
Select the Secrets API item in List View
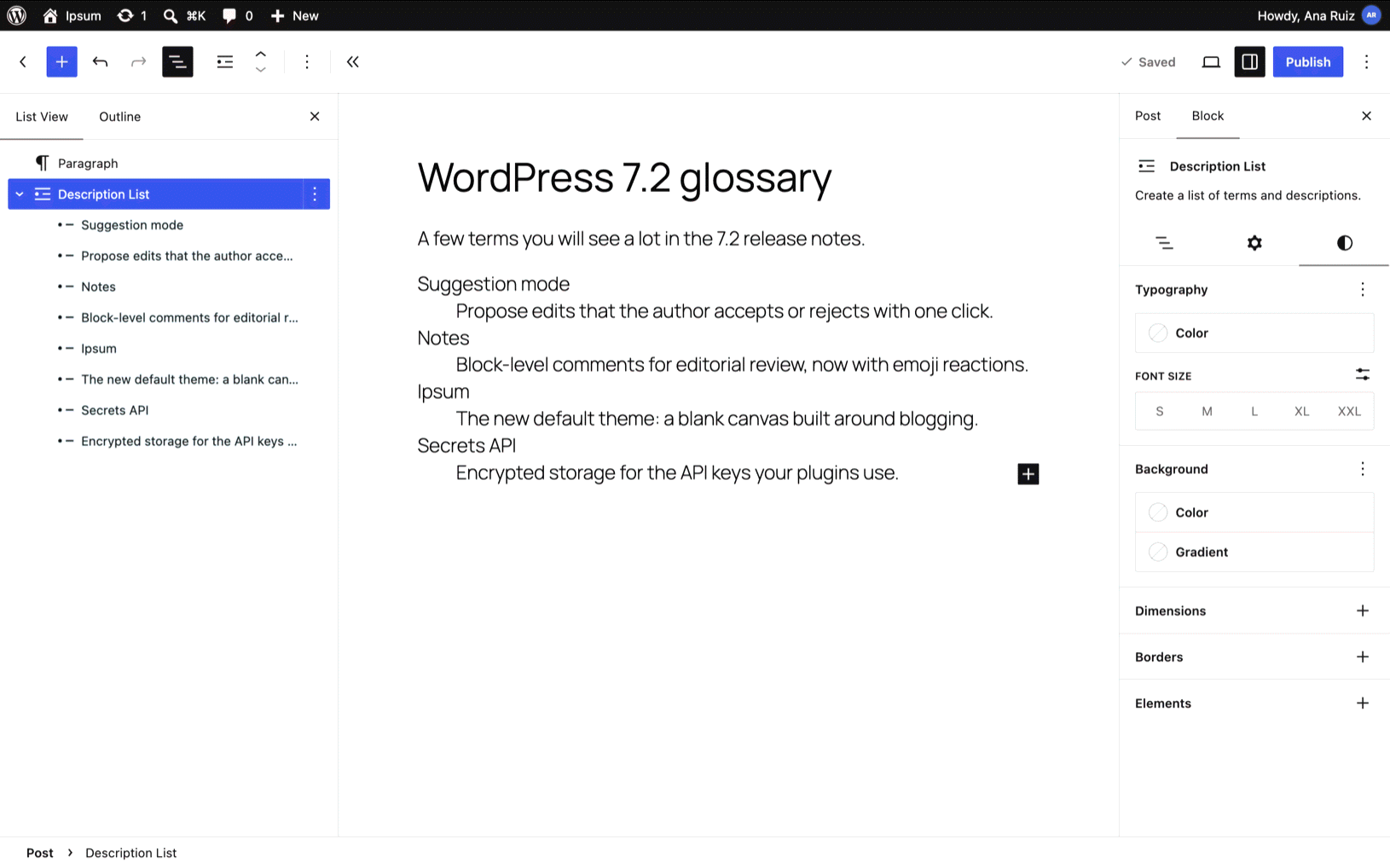169,410
